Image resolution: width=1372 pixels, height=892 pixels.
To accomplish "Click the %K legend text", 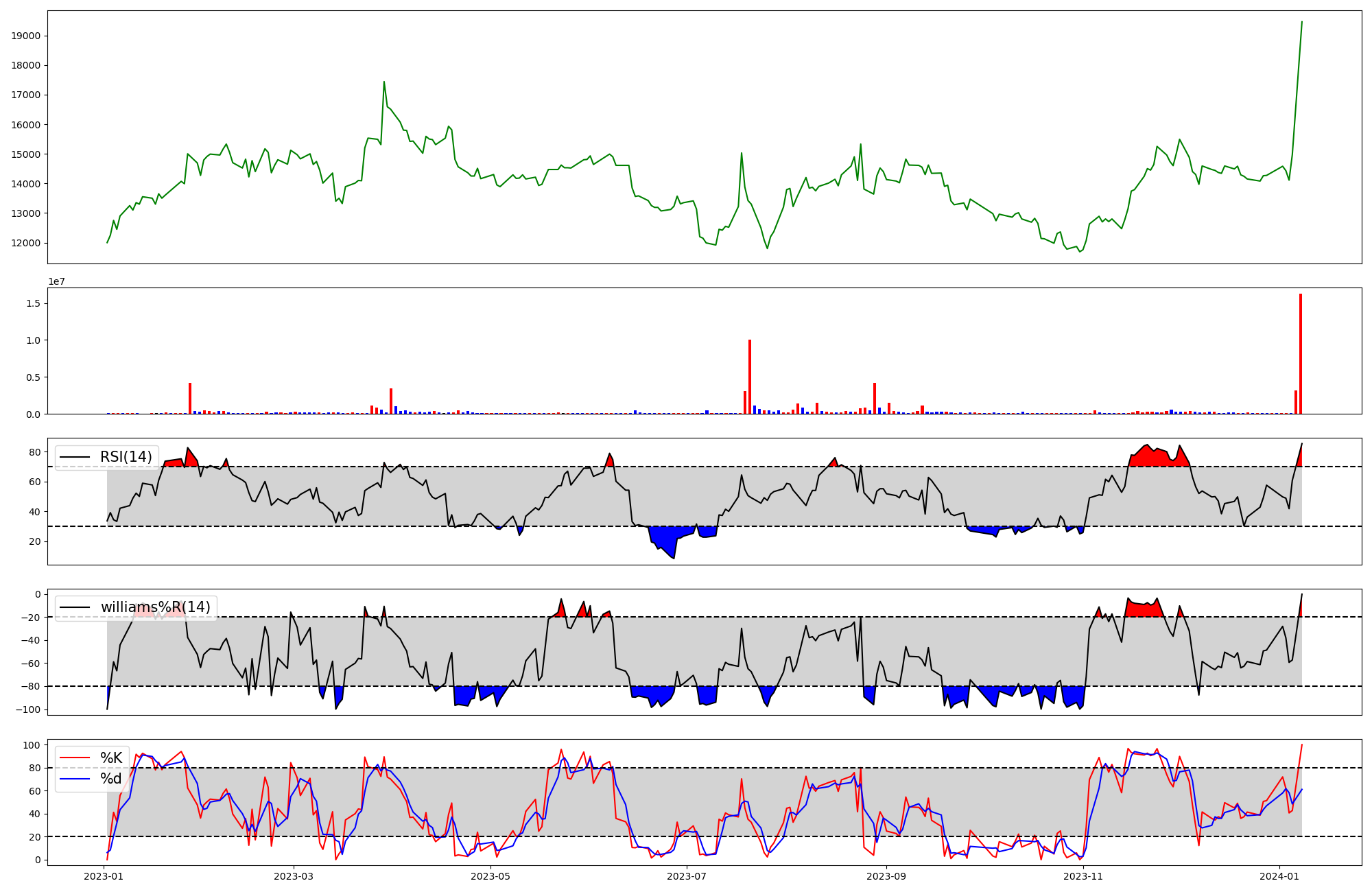I will pyautogui.click(x=111, y=758).
